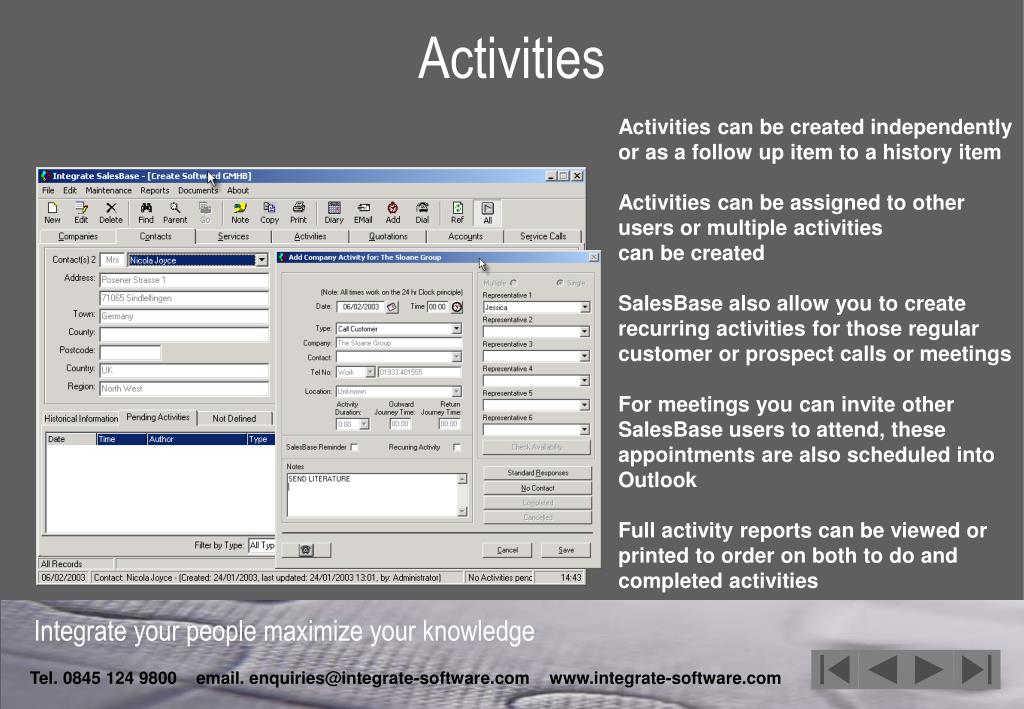Click the Copy toolbar icon
This screenshot has height=709, width=1024.
pos(269,212)
